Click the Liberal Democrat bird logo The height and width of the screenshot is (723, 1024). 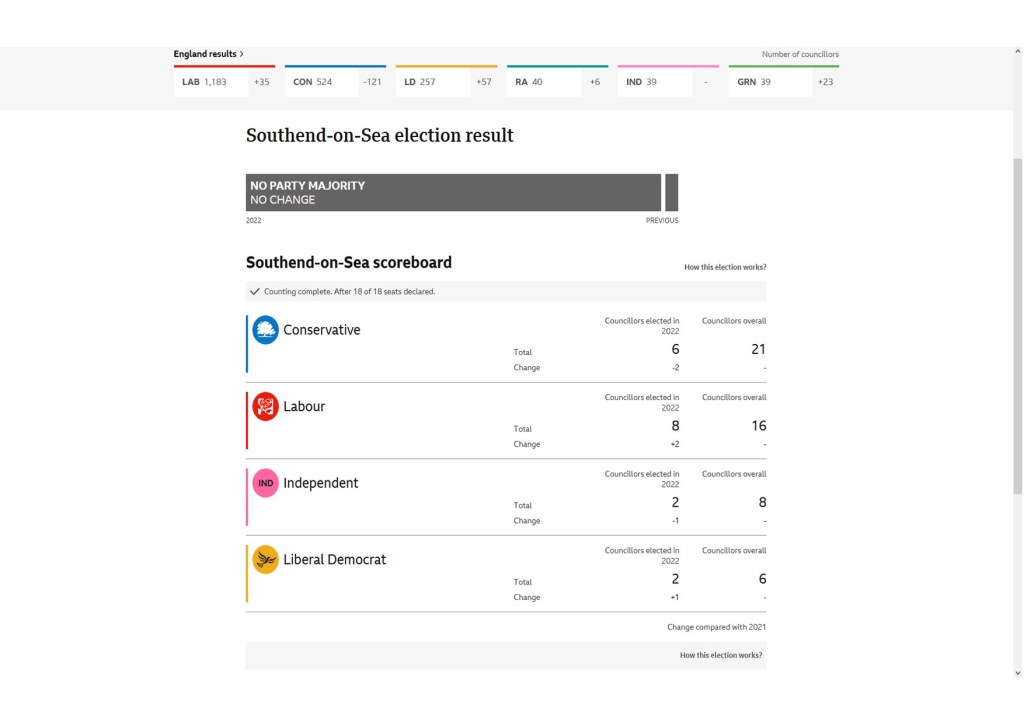click(265, 559)
